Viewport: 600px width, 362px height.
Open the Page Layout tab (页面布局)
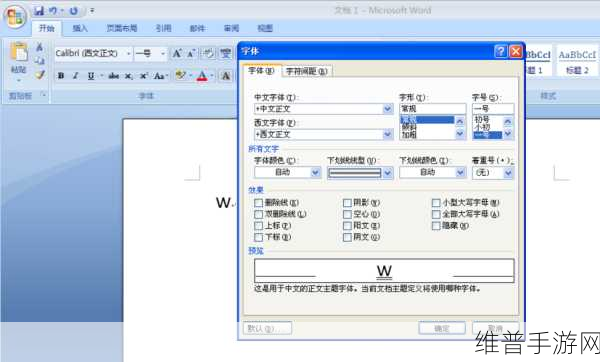(x=122, y=28)
